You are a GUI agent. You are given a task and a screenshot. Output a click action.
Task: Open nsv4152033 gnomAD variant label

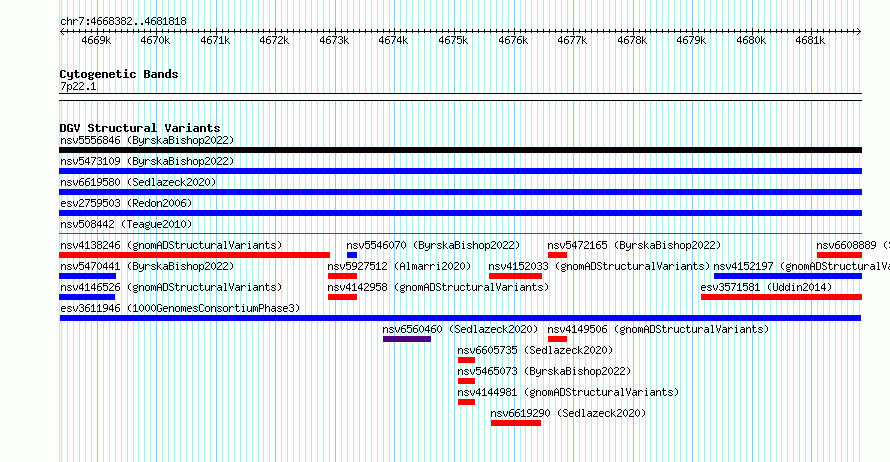[599, 266]
